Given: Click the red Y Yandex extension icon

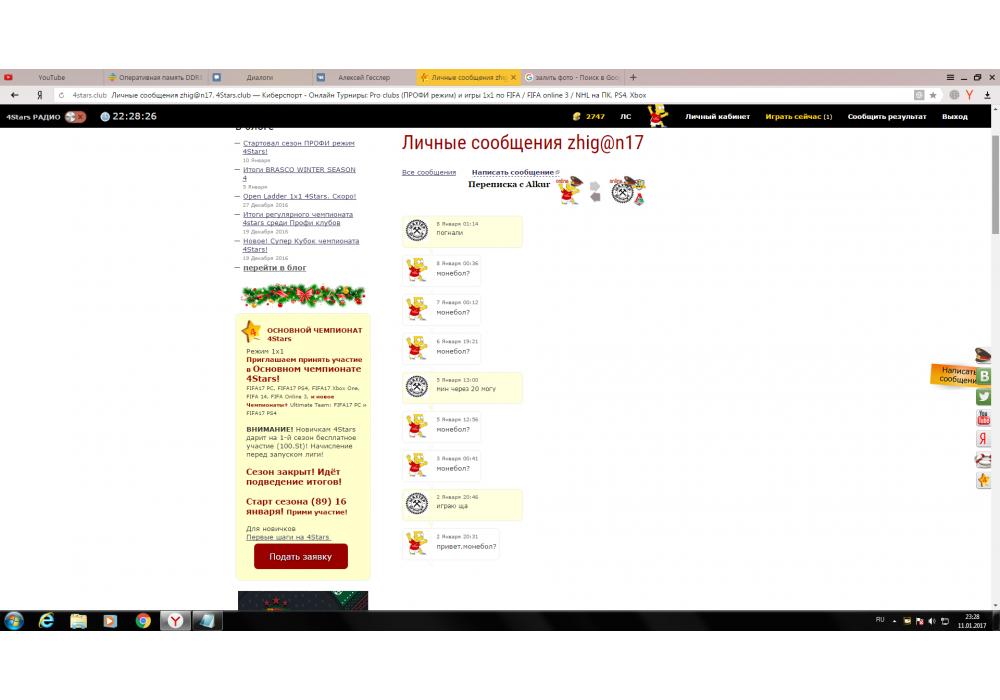Looking at the screenshot, I should click(969, 95).
